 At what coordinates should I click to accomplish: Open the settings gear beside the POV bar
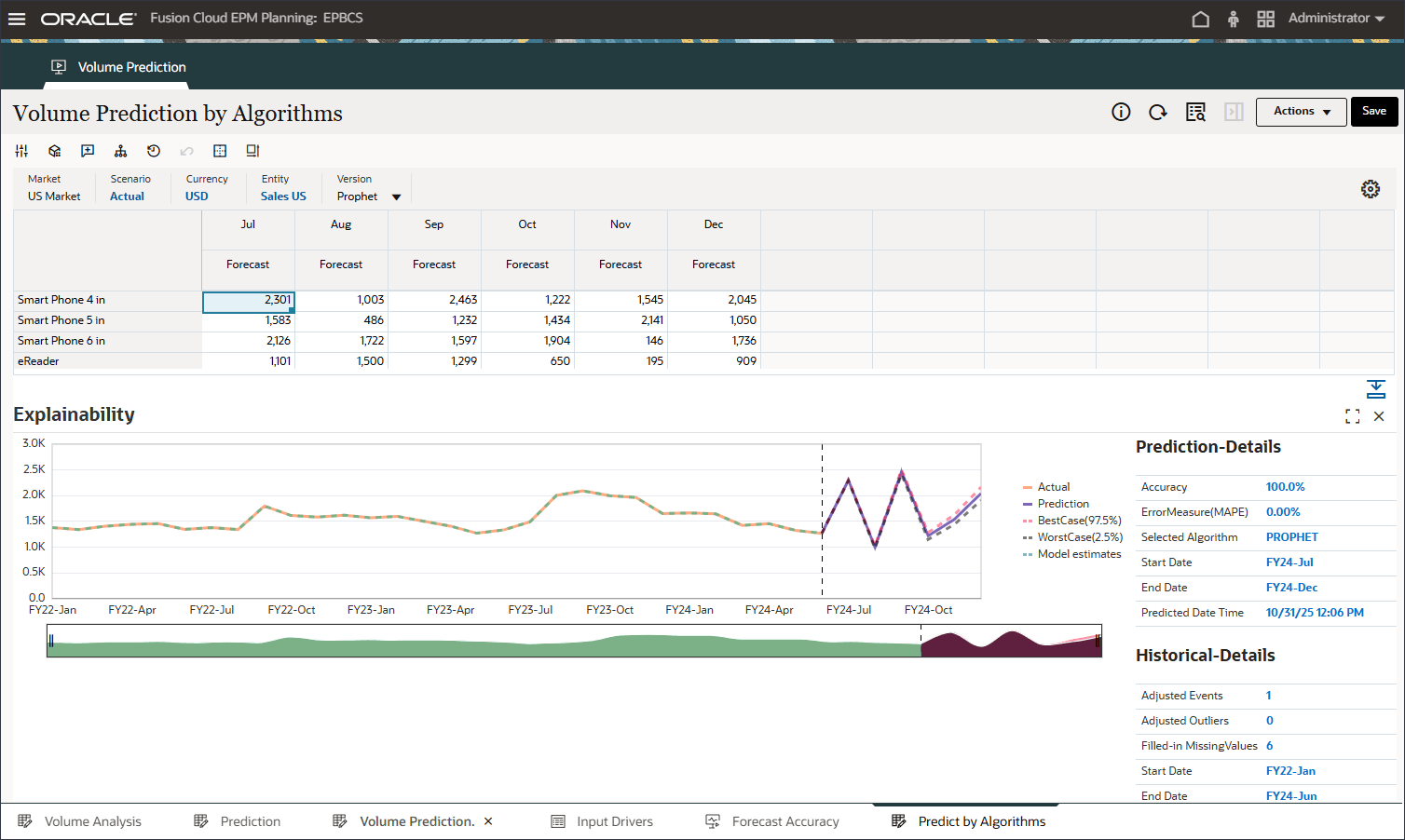click(1371, 188)
